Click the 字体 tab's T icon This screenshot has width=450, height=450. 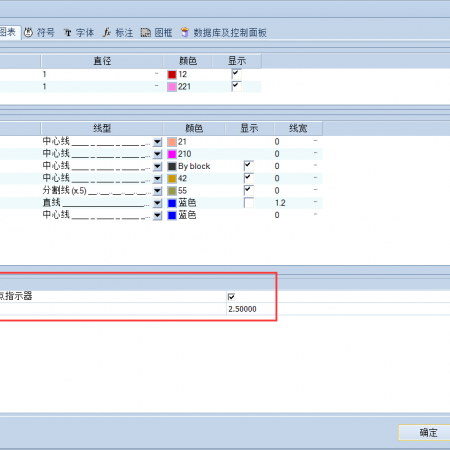click(x=68, y=33)
